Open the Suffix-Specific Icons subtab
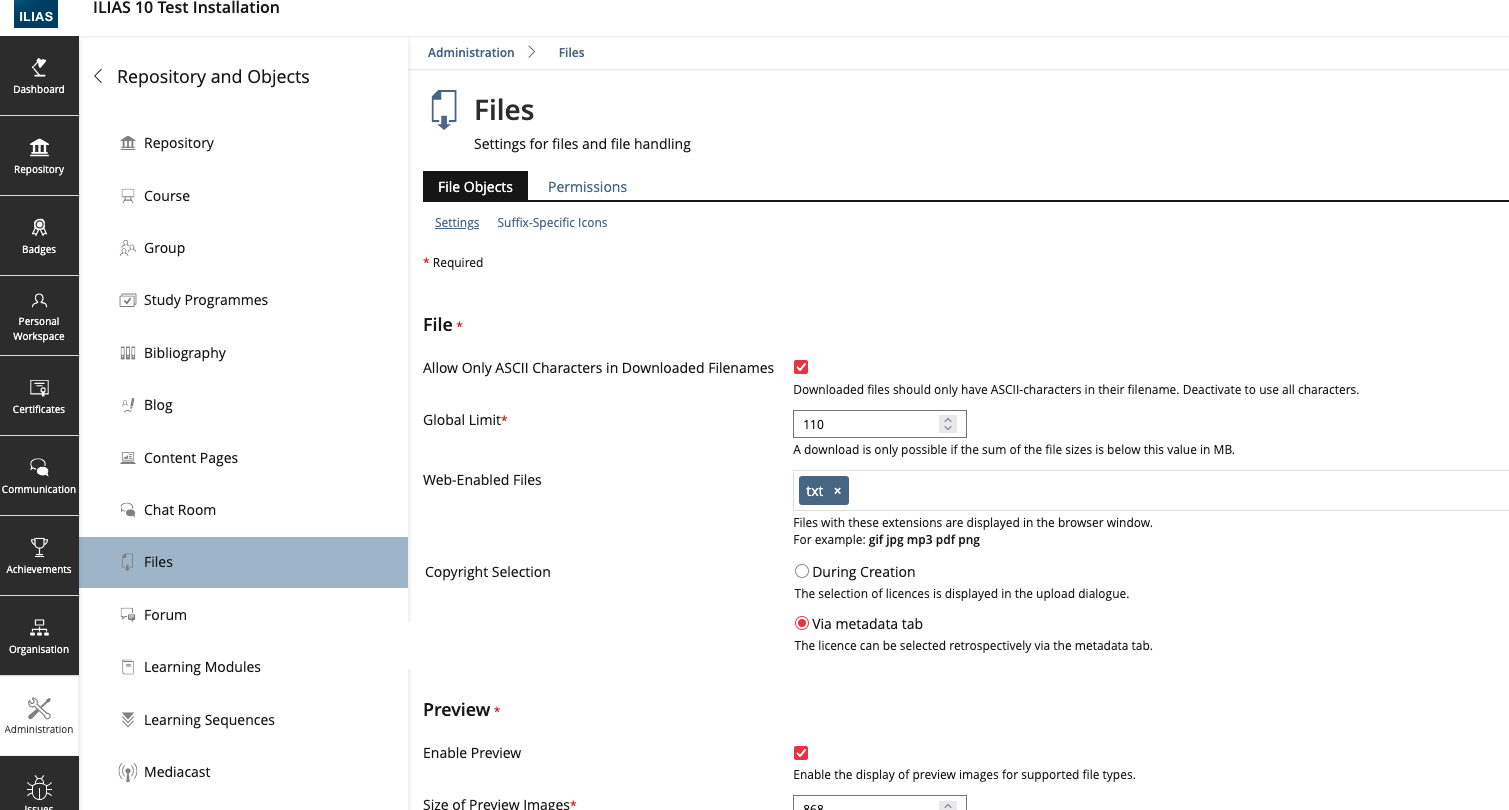 click(552, 223)
